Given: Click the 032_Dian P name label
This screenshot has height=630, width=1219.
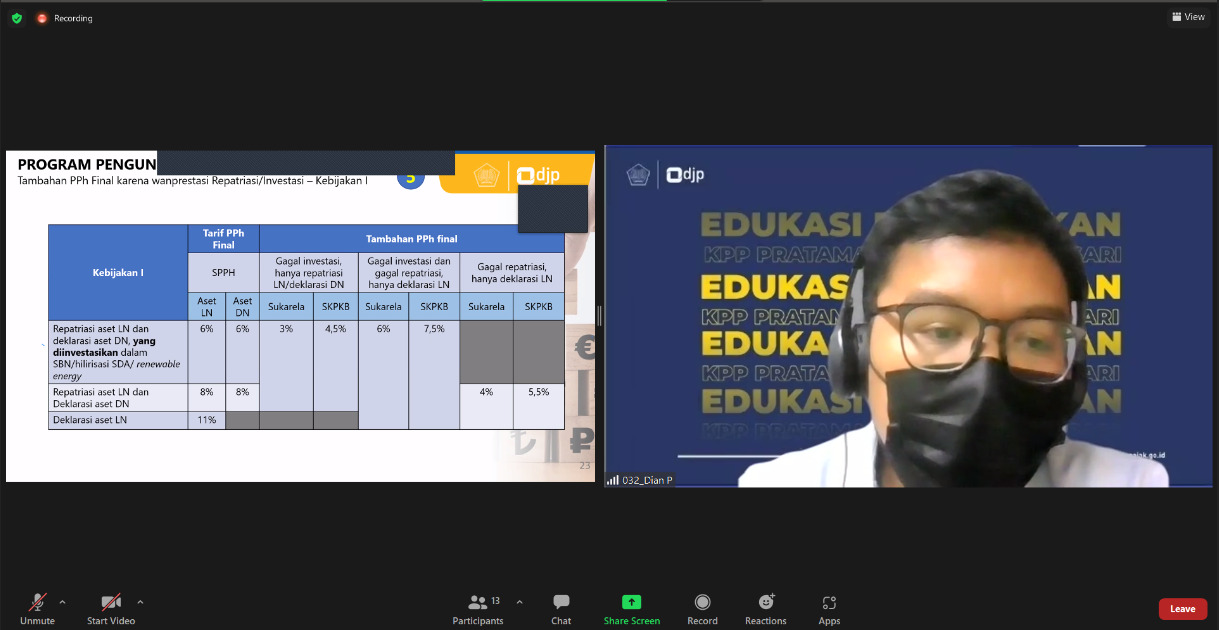Looking at the screenshot, I should pyautogui.click(x=647, y=481).
